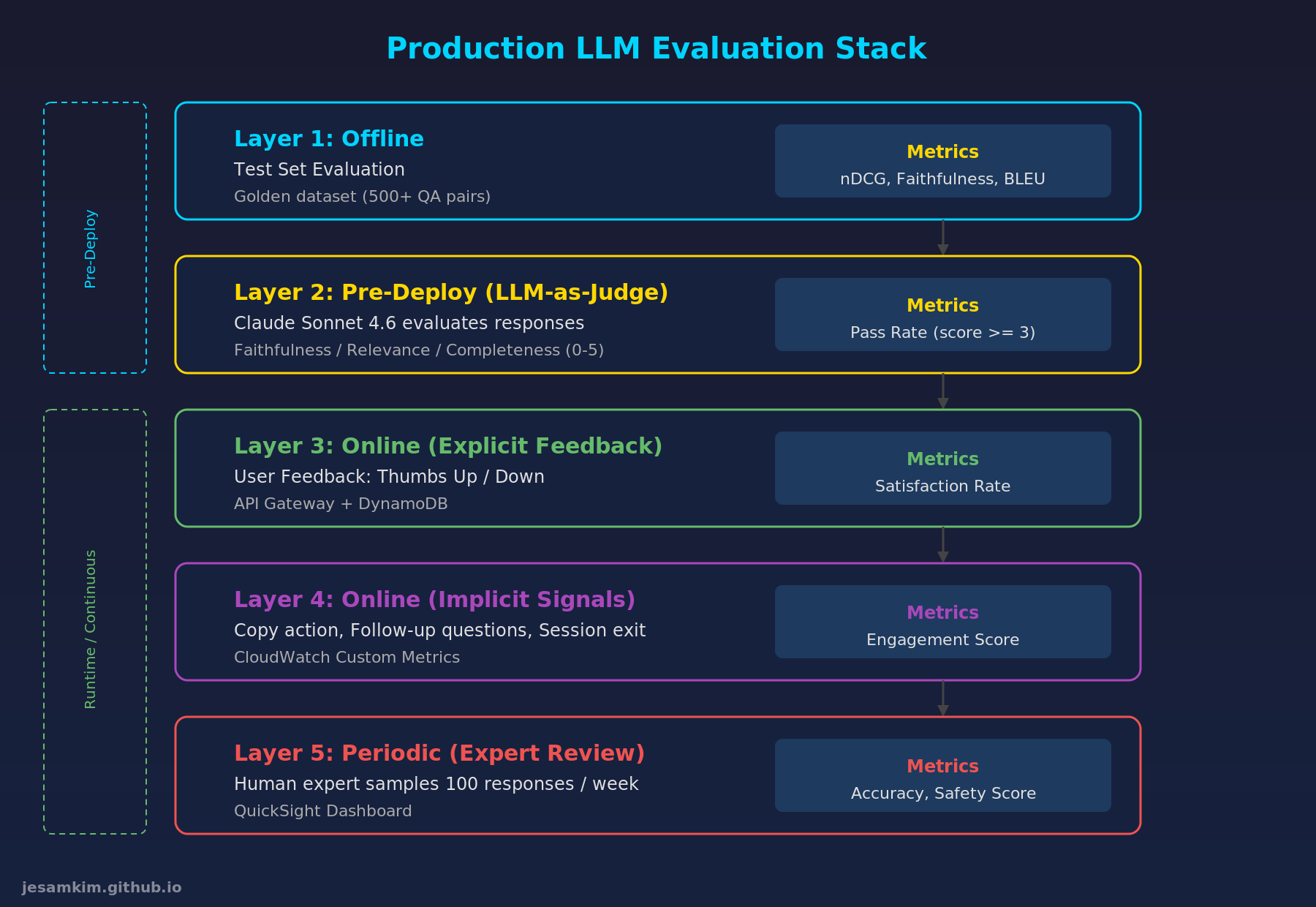Select the Layer 5: Periodic (Expert Review) box

point(658,775)
